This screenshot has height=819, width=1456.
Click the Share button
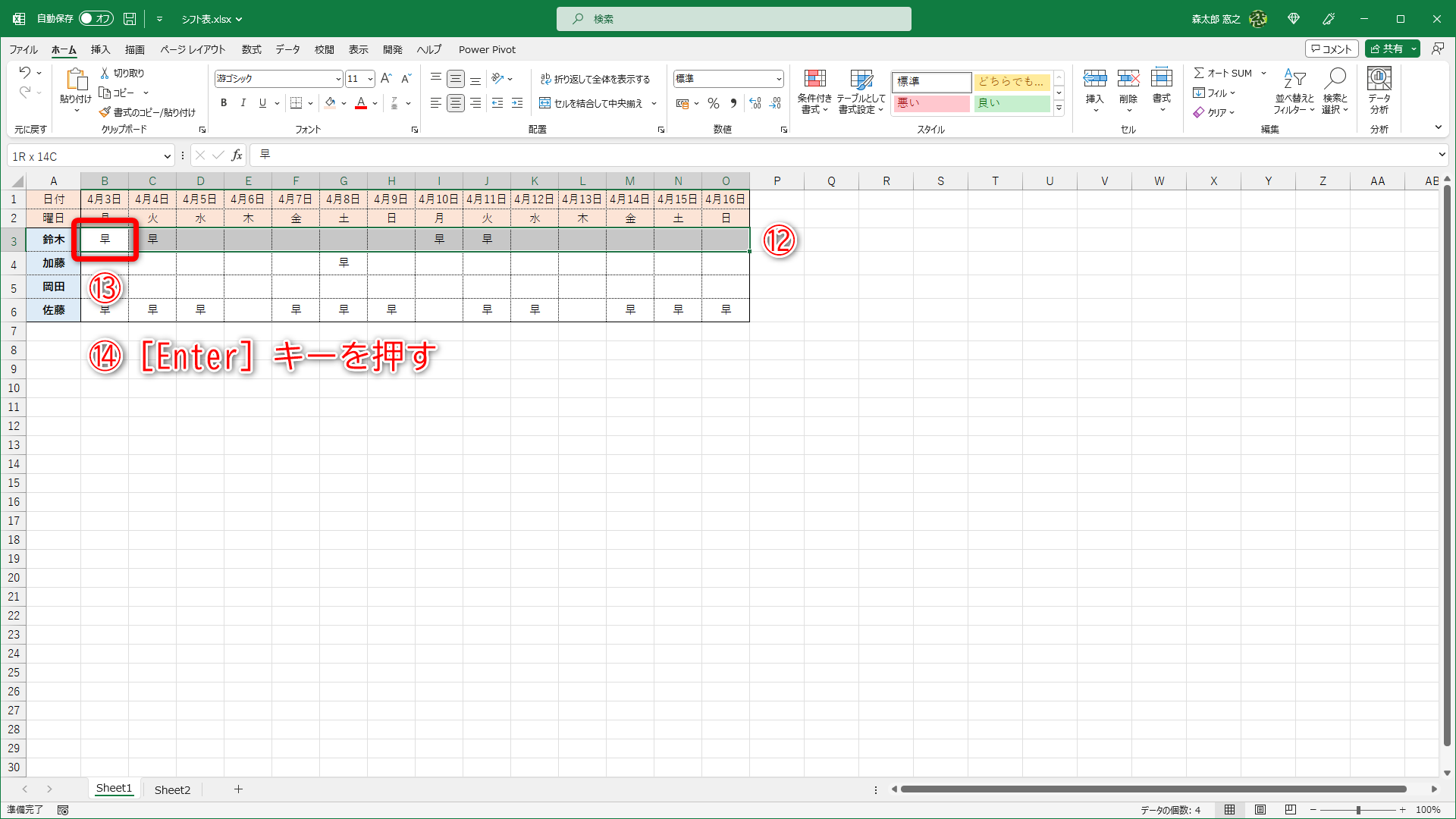tap(1387, 49)
